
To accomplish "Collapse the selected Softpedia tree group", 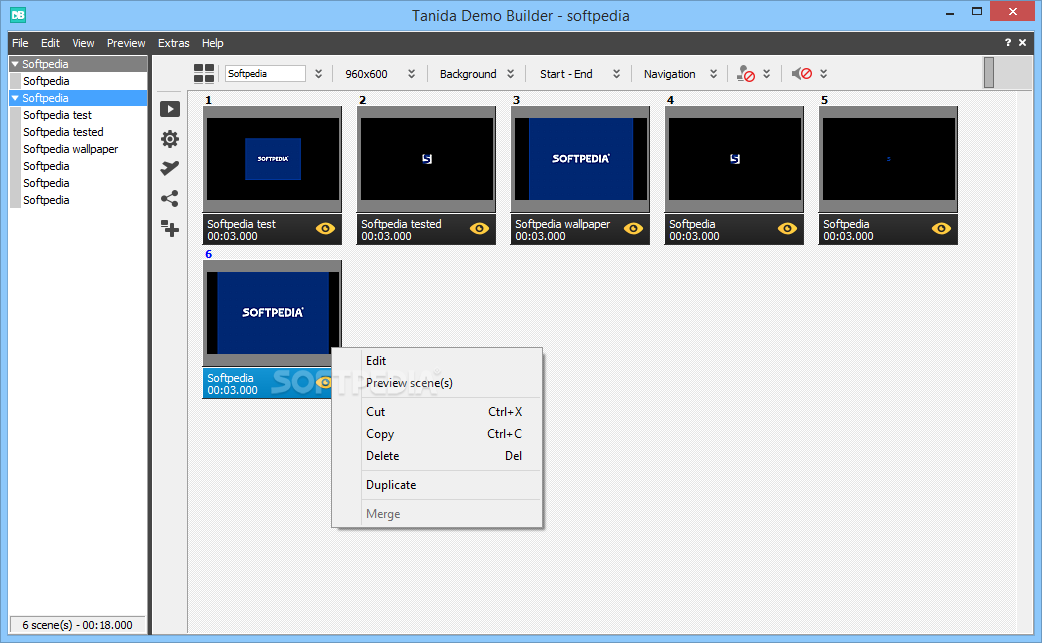I will pyautogui.click(x=15, y=98).
